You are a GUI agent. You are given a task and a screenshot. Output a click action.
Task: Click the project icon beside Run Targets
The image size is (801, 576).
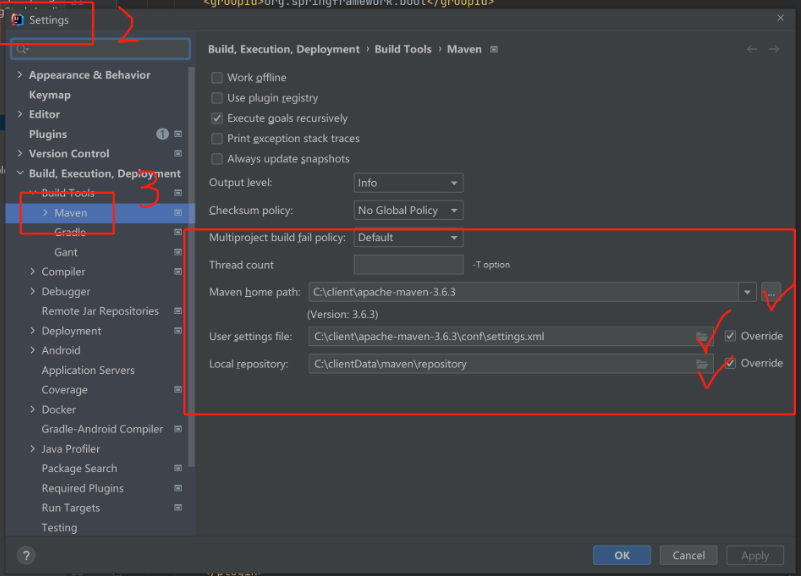point(178,508)
